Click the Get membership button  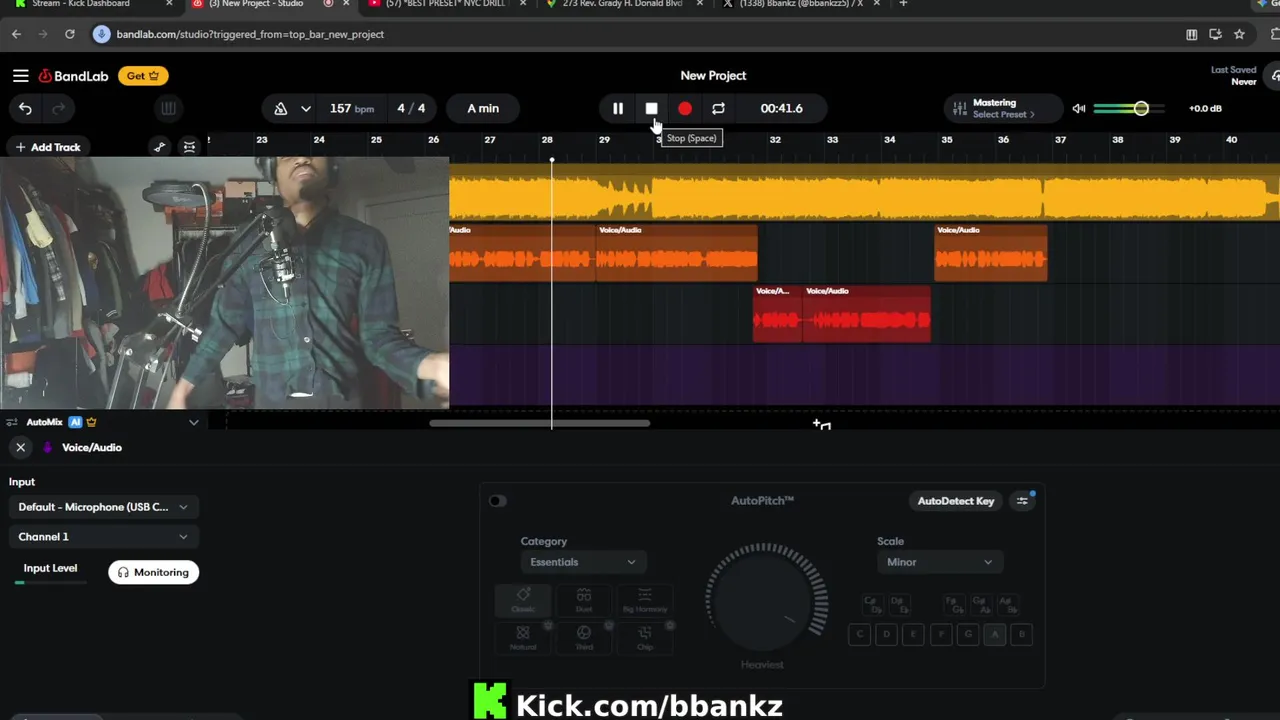click(x=143, y=76)
